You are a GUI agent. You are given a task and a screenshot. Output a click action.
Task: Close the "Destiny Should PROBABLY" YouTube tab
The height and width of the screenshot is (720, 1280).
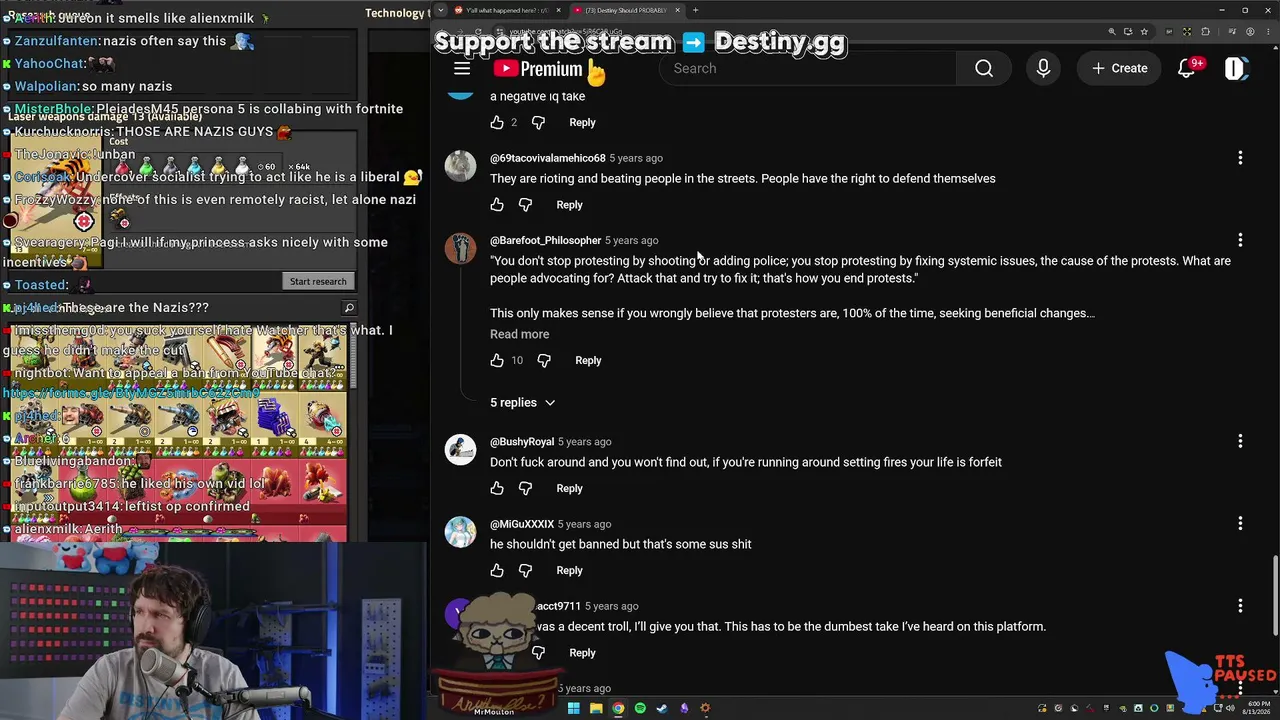pos(678,10)
